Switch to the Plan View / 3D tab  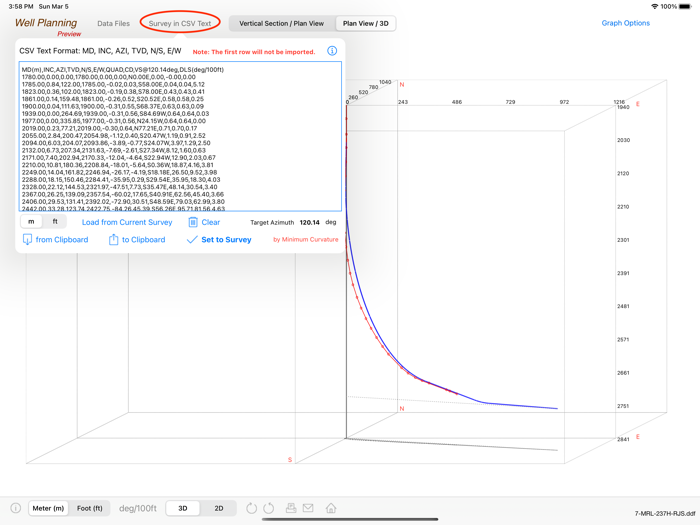(x=365, y=23)
